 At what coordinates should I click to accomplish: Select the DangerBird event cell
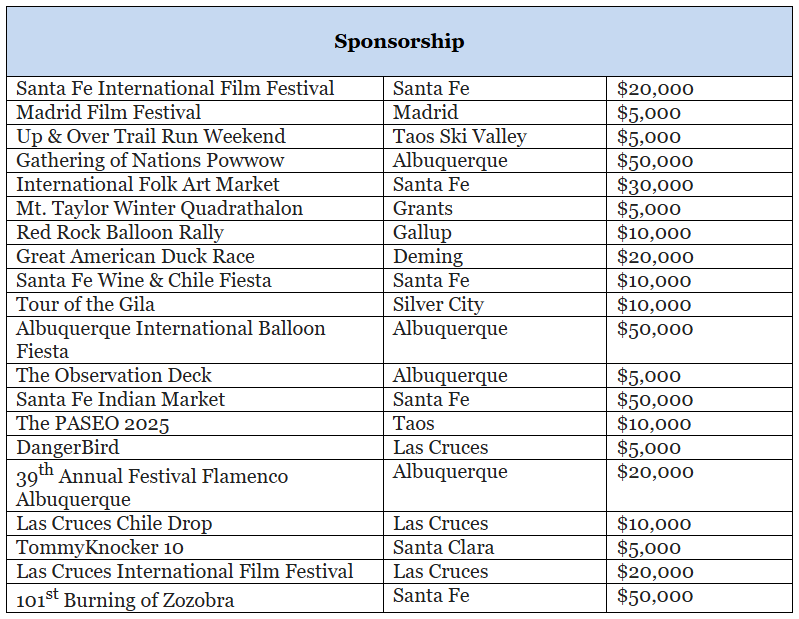[67, 447]
